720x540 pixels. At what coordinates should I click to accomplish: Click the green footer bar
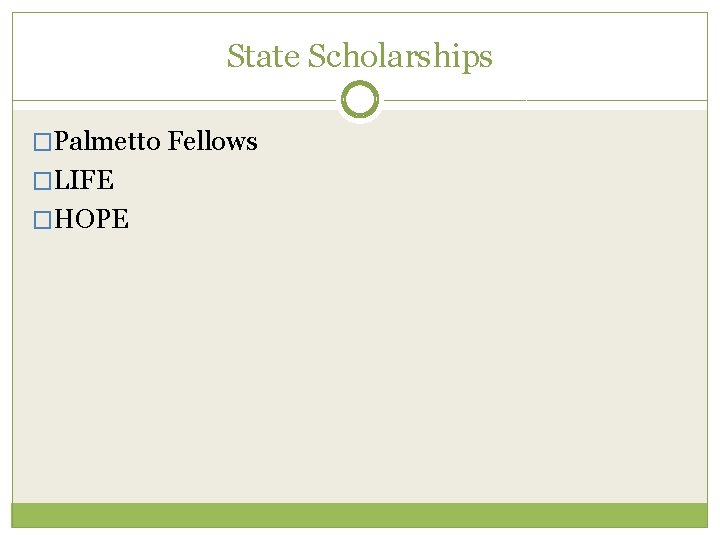(x=360, y=515)
